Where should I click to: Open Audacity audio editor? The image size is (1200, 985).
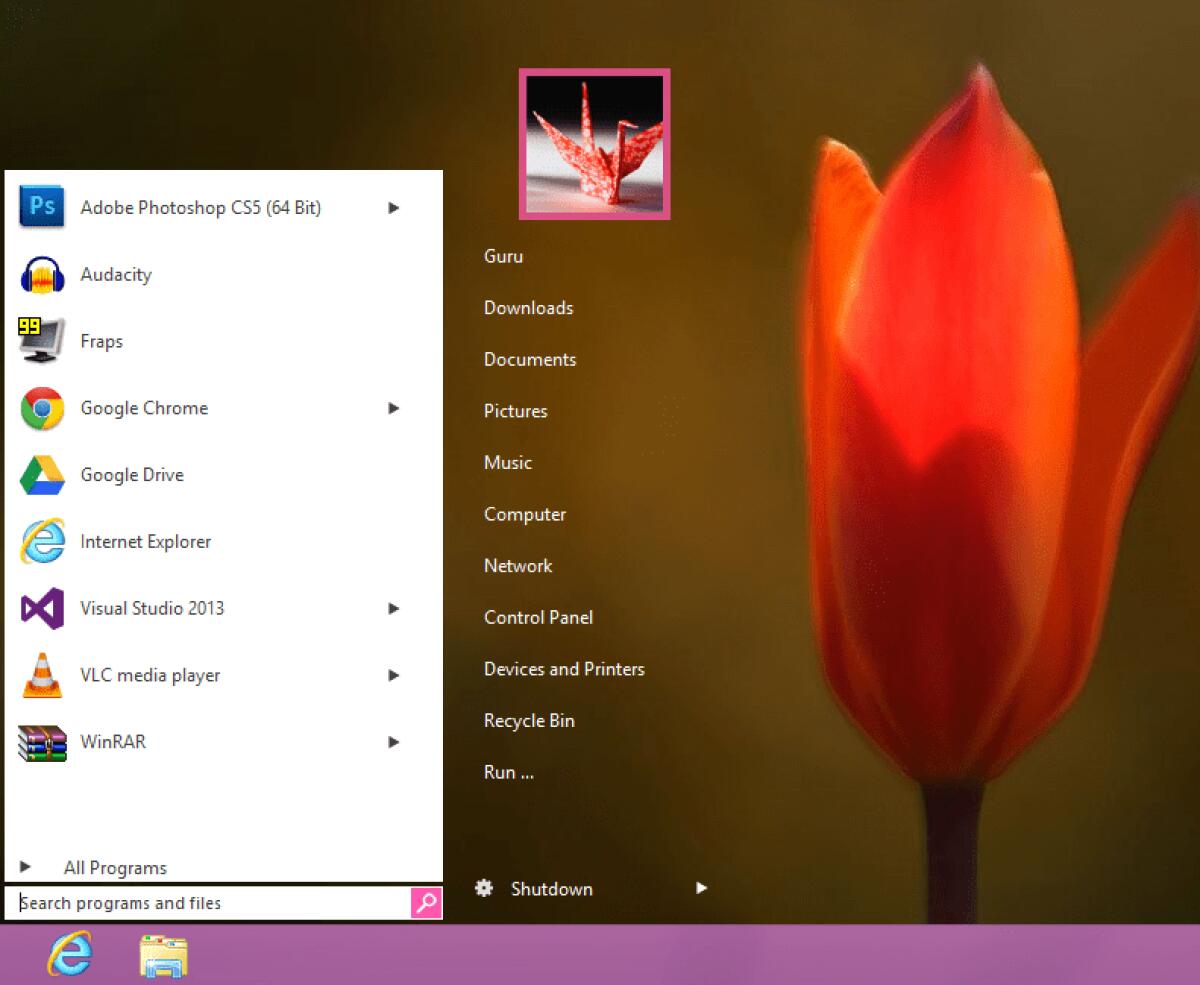pos(116,274)
